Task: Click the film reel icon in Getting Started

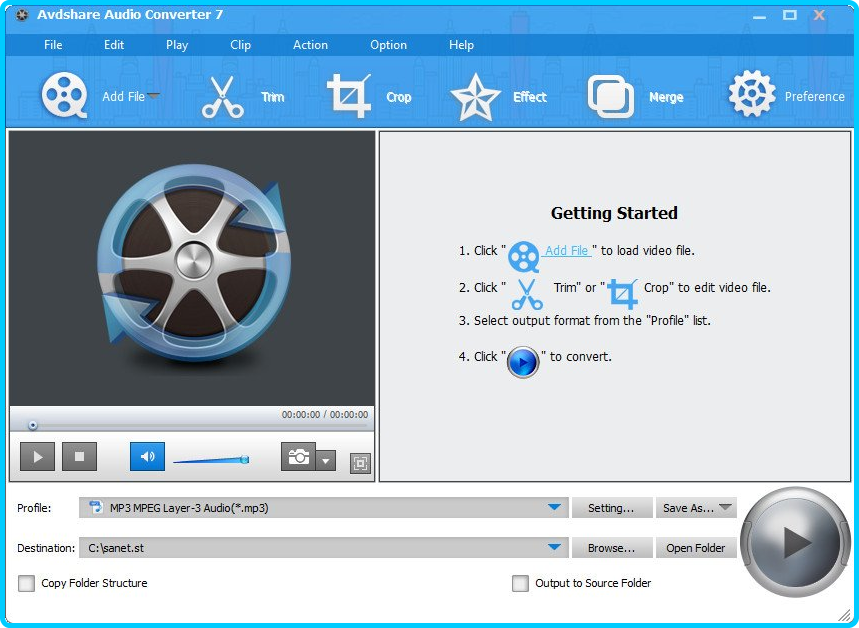Action: coord(524,256)
